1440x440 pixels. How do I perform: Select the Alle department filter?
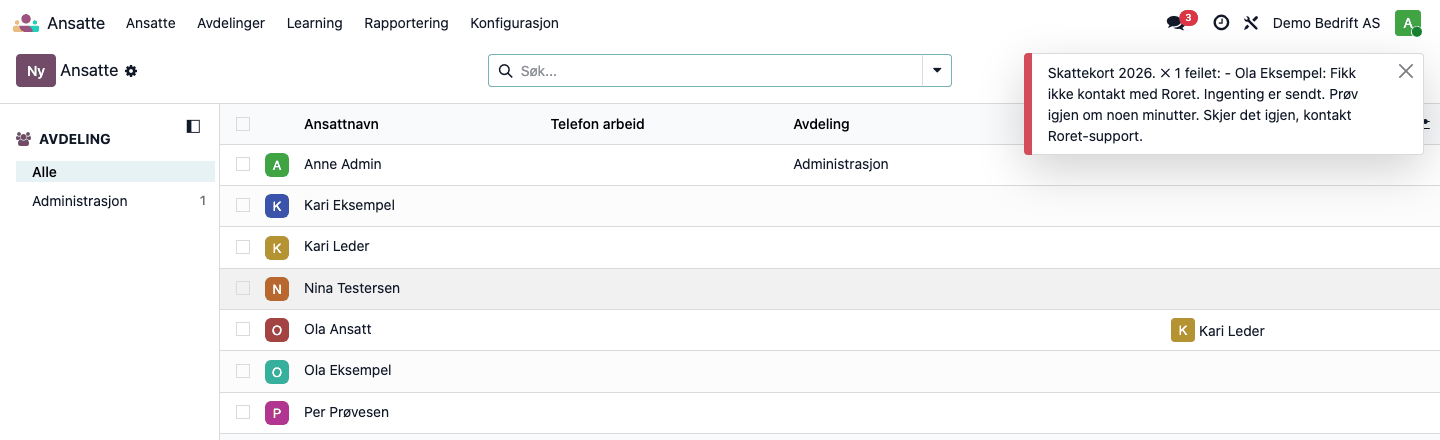[x=115, y=172]
